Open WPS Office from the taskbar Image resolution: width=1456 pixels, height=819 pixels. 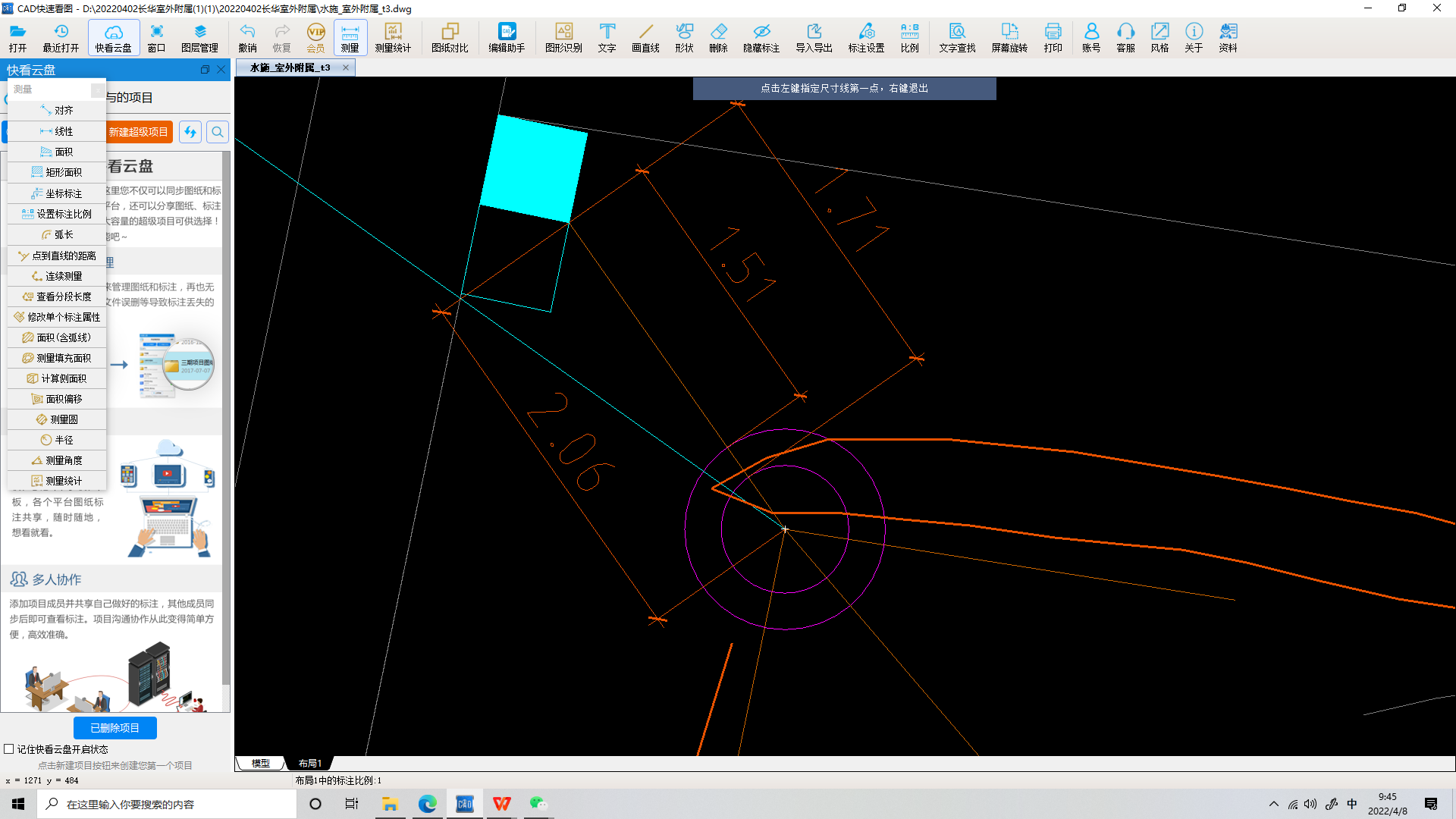[x=501, y=804]
